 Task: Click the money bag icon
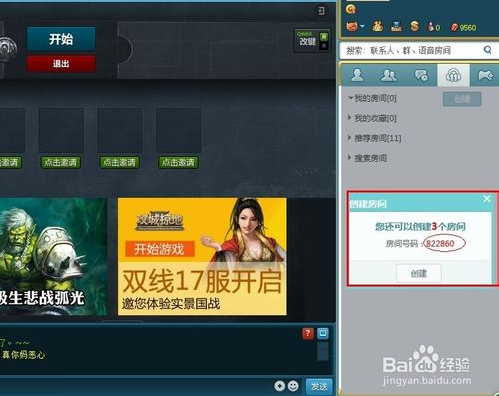(x=377, y=26)
